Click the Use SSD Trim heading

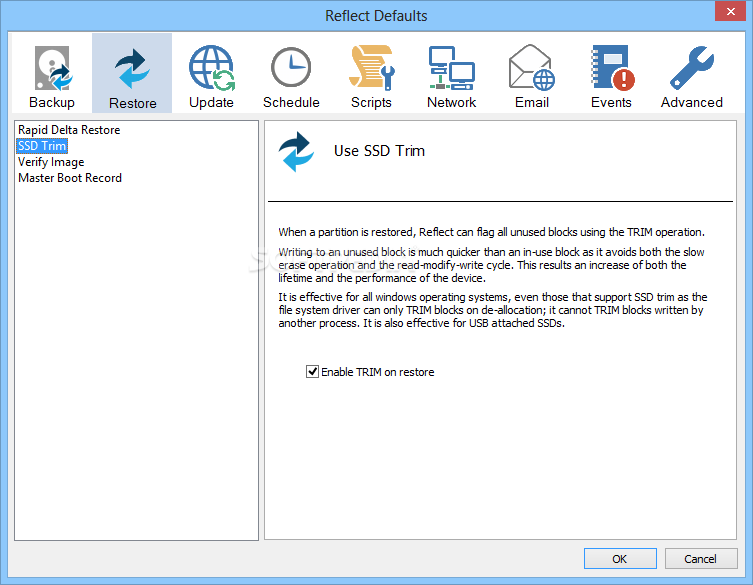379,151
